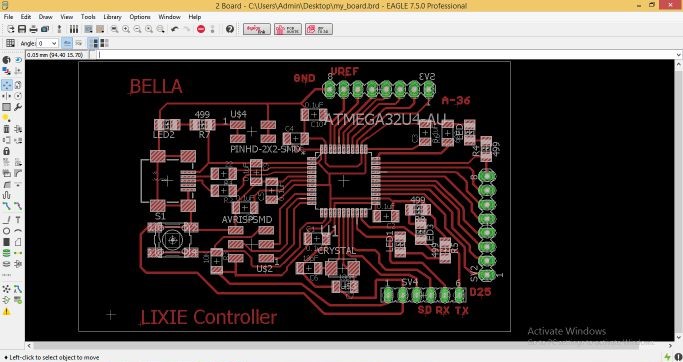Select the Move tool in left toolbar
This screenshot has height=362, width=683.
tap(7, 85)
